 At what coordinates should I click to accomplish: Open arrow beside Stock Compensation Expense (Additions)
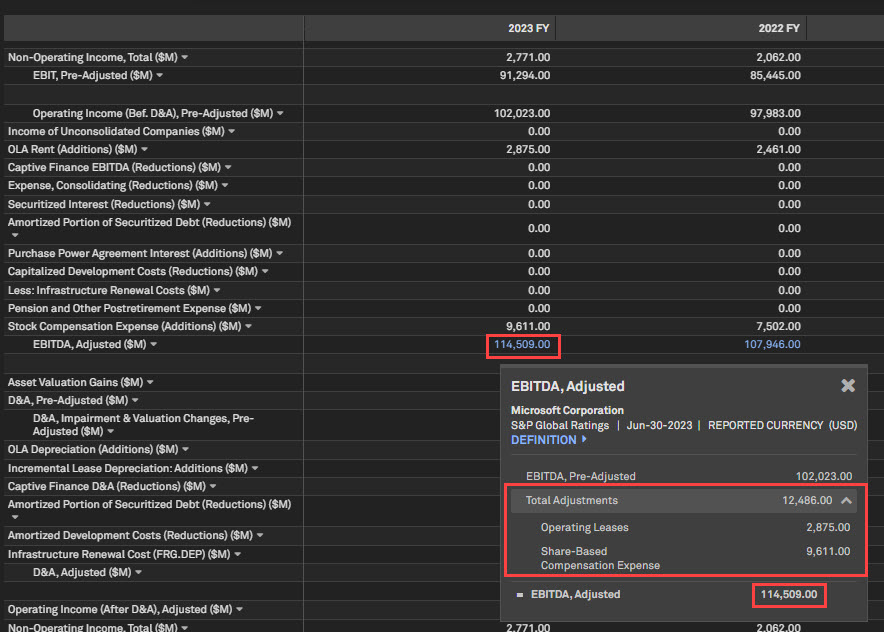(248, 327)
